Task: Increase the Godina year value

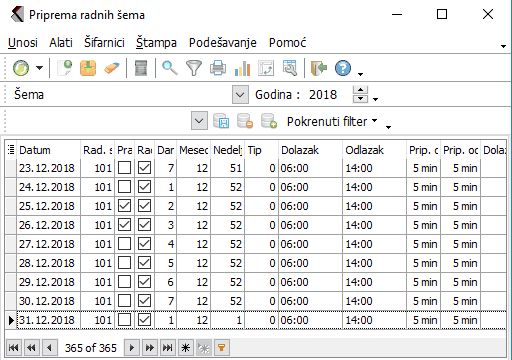Action: tap(360, 90)
